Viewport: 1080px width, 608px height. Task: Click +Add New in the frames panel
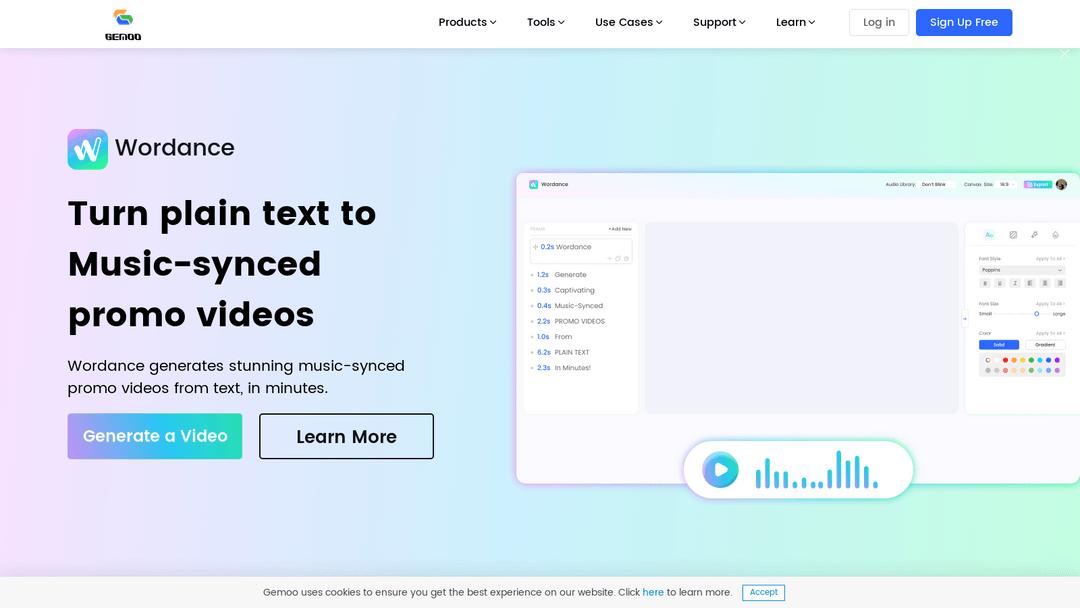[x=620, y=229]
